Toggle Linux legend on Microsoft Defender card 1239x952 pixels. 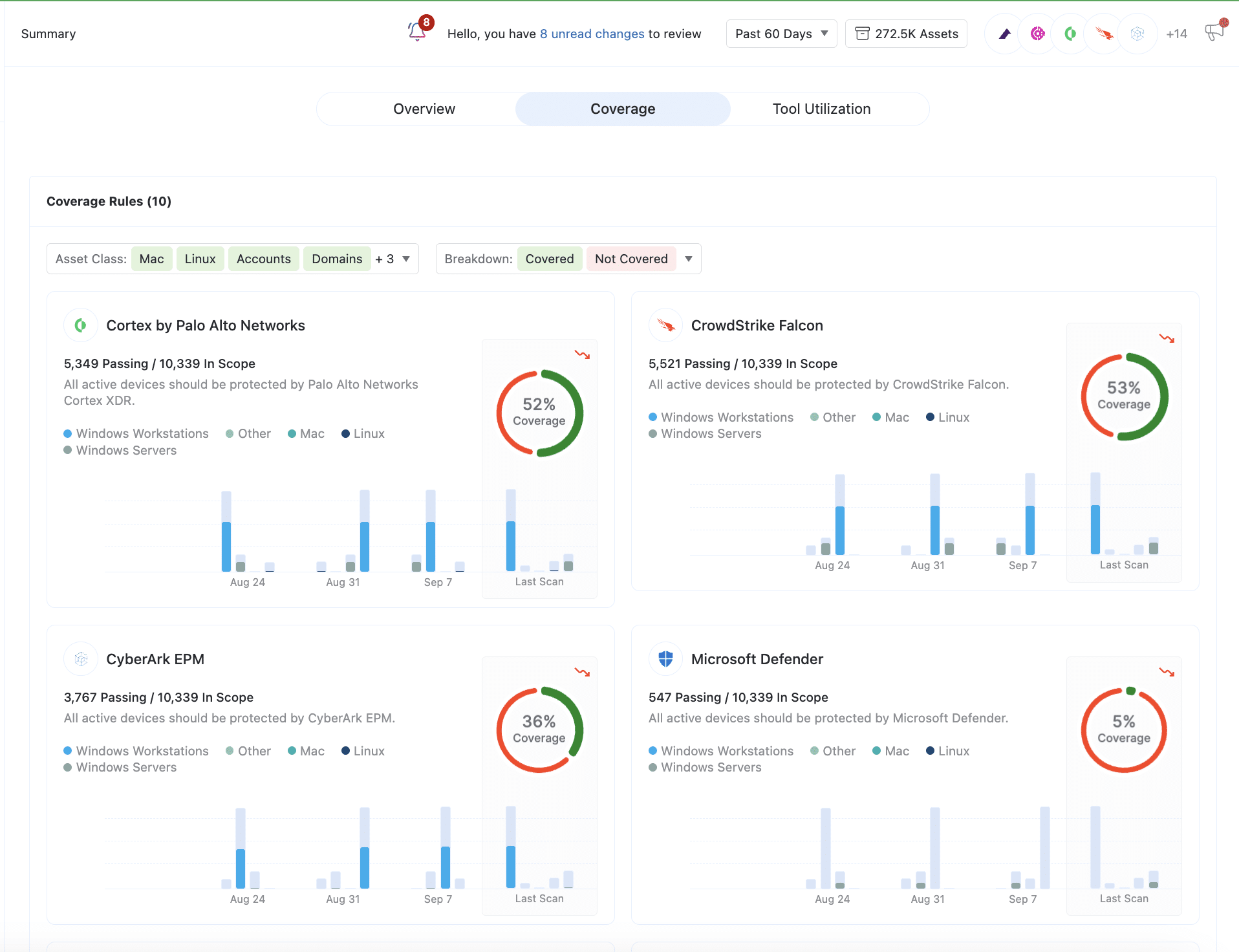coord(947,751)
